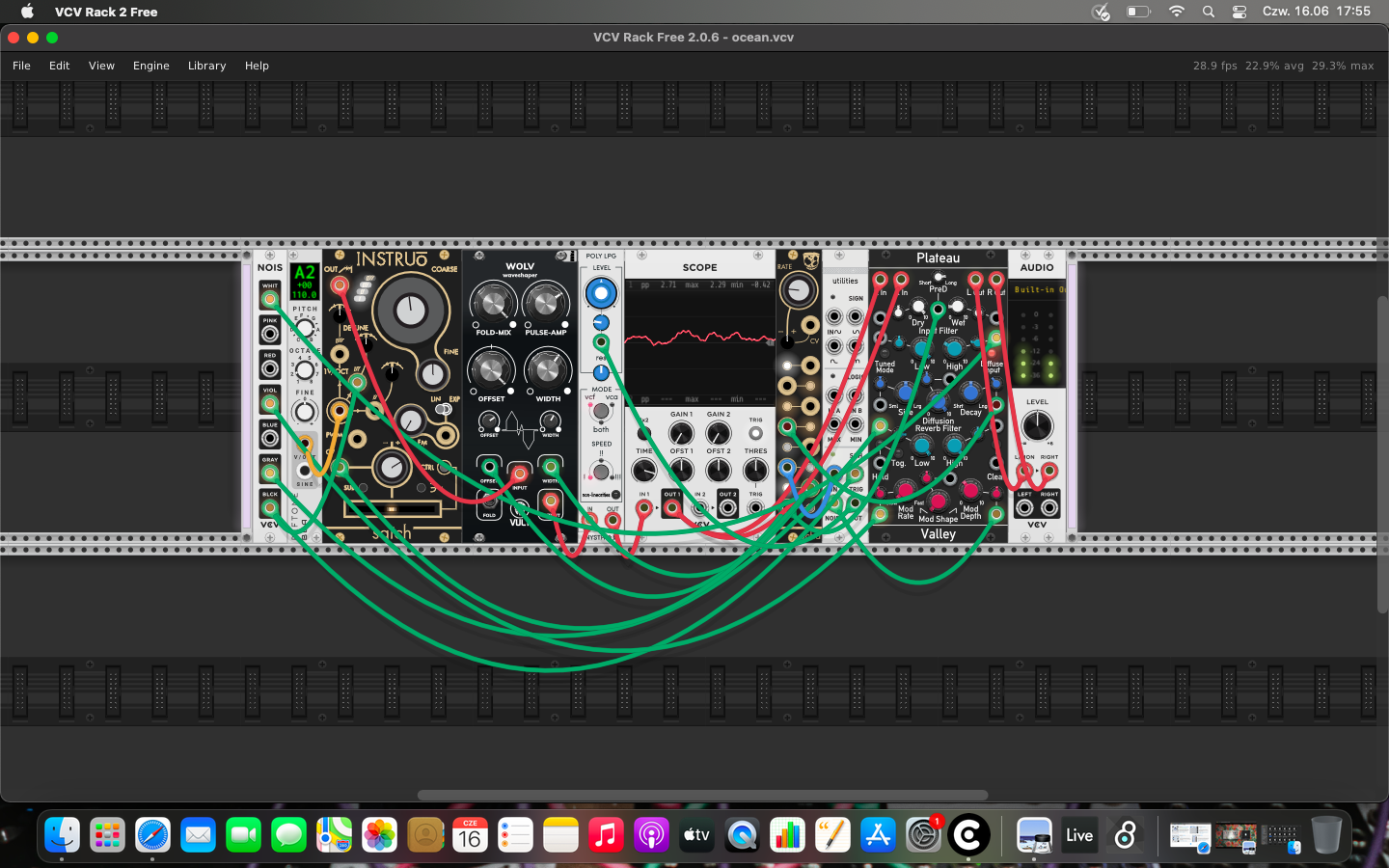Click the AUDIO module LEVEL knob

point(1037,425)
